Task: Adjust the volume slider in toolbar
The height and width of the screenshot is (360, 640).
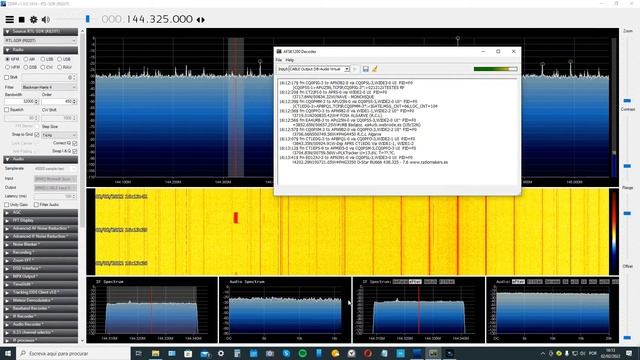Action: 87,19
